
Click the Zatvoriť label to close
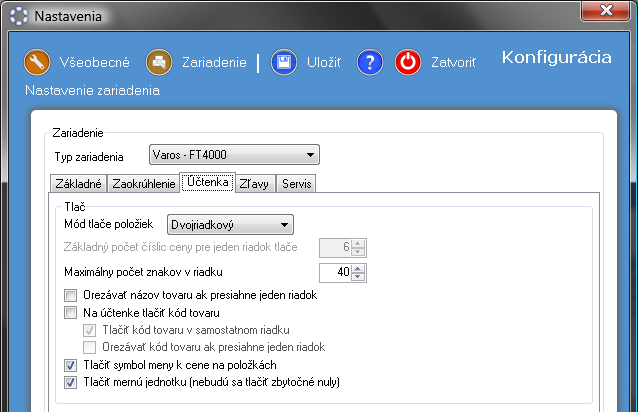coord(453,62)
